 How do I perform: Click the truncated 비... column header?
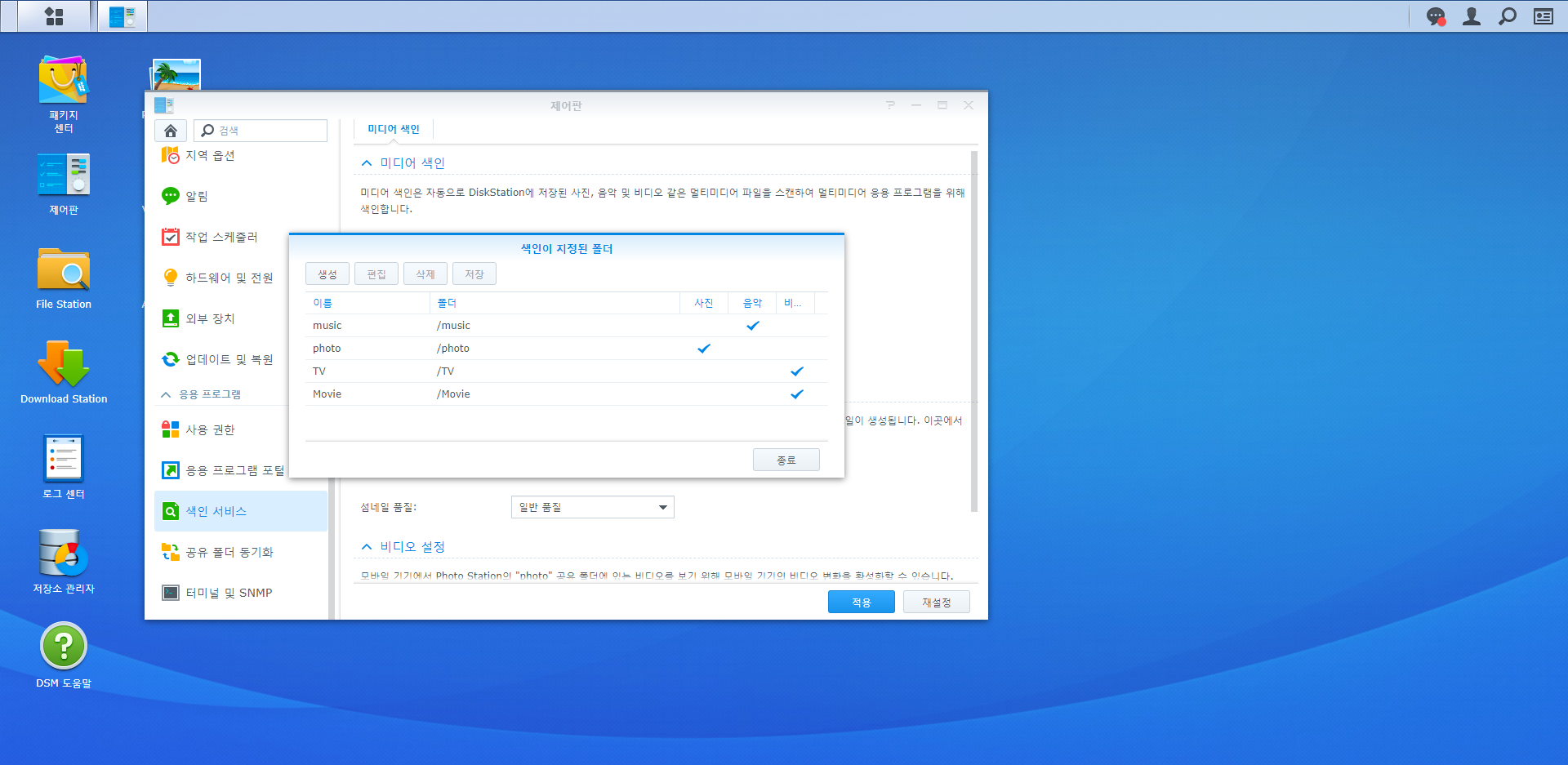click(795, 303)
